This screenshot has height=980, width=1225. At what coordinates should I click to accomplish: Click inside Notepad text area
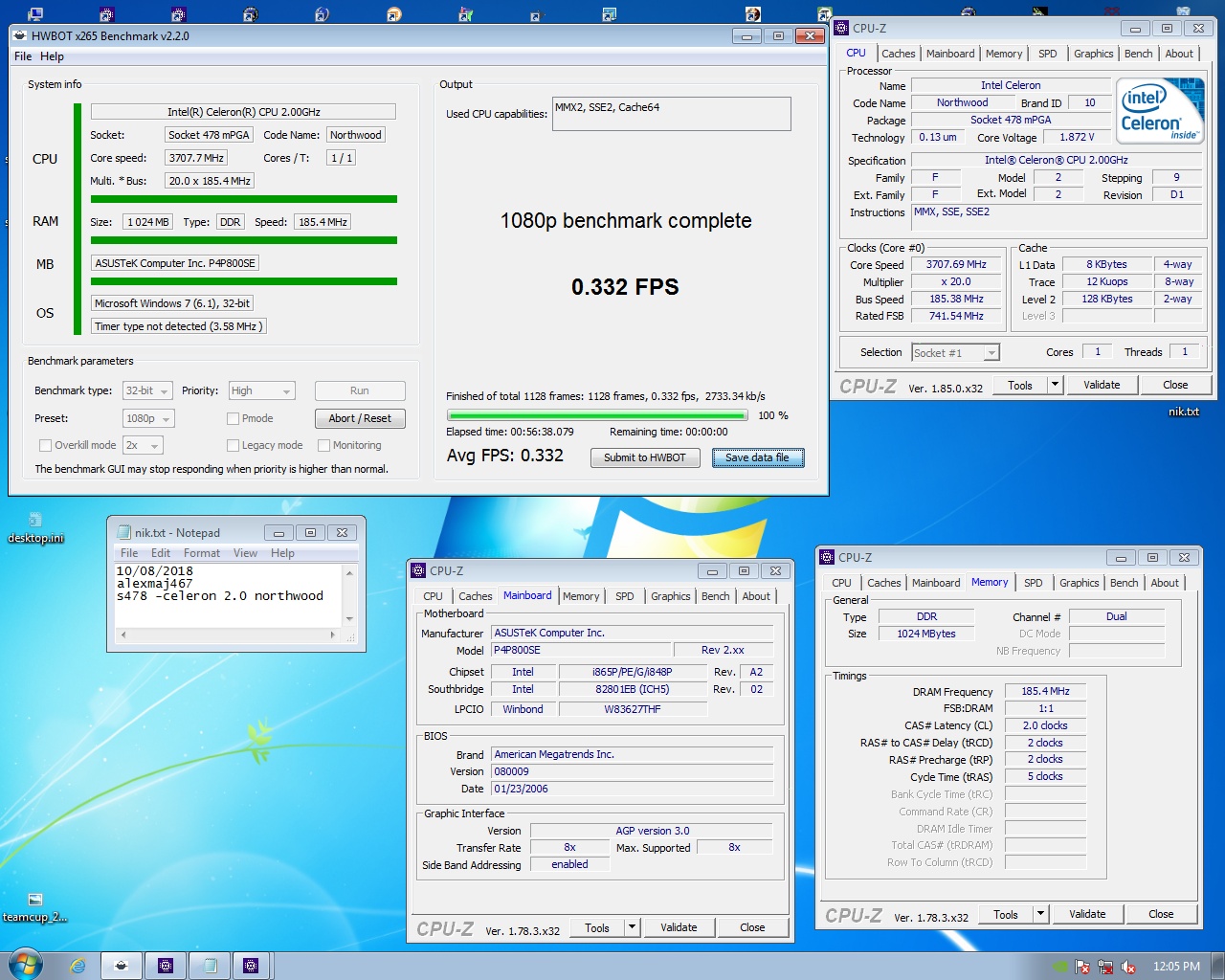point(228,594)
